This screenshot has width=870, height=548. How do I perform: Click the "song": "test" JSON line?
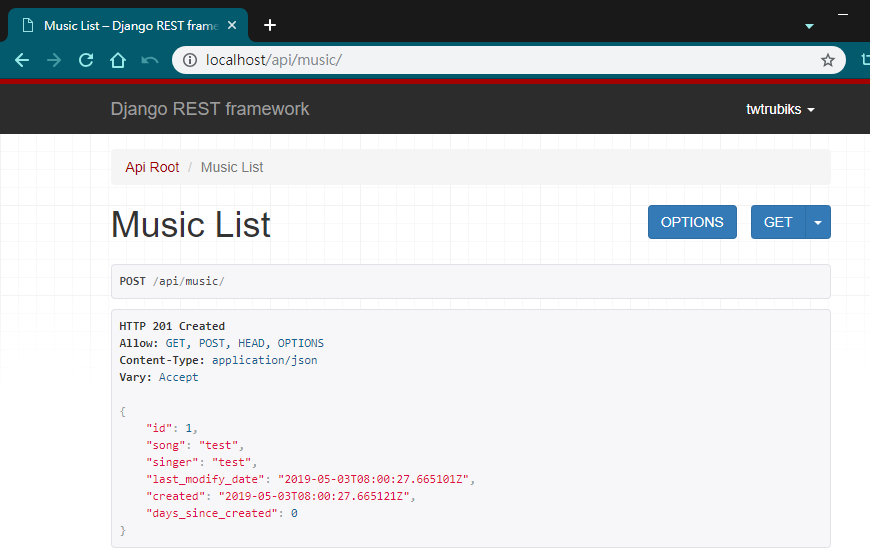(x=194, y=445)
